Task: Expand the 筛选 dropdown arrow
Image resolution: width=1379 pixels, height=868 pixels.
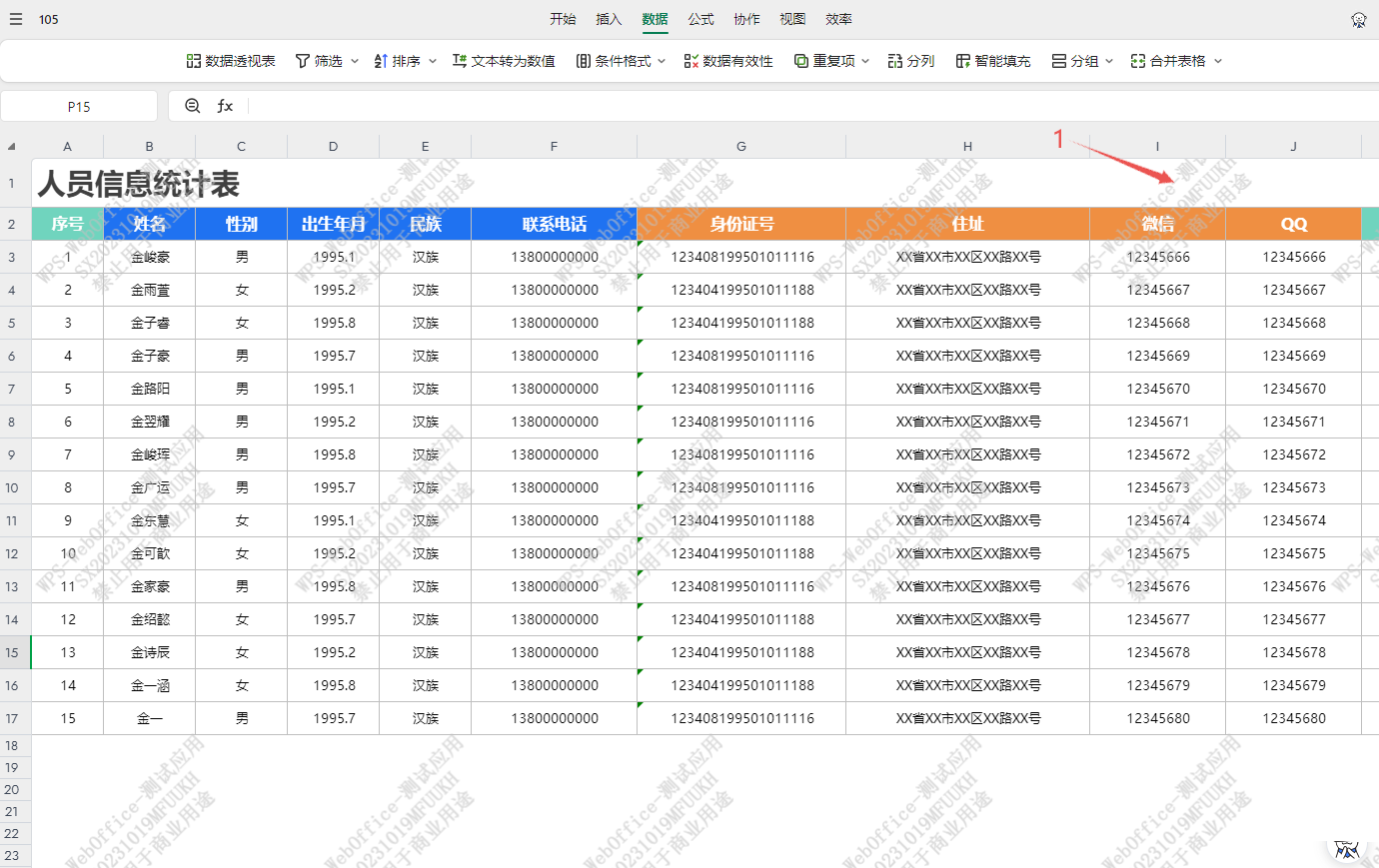Action: (x=355, y=61)
